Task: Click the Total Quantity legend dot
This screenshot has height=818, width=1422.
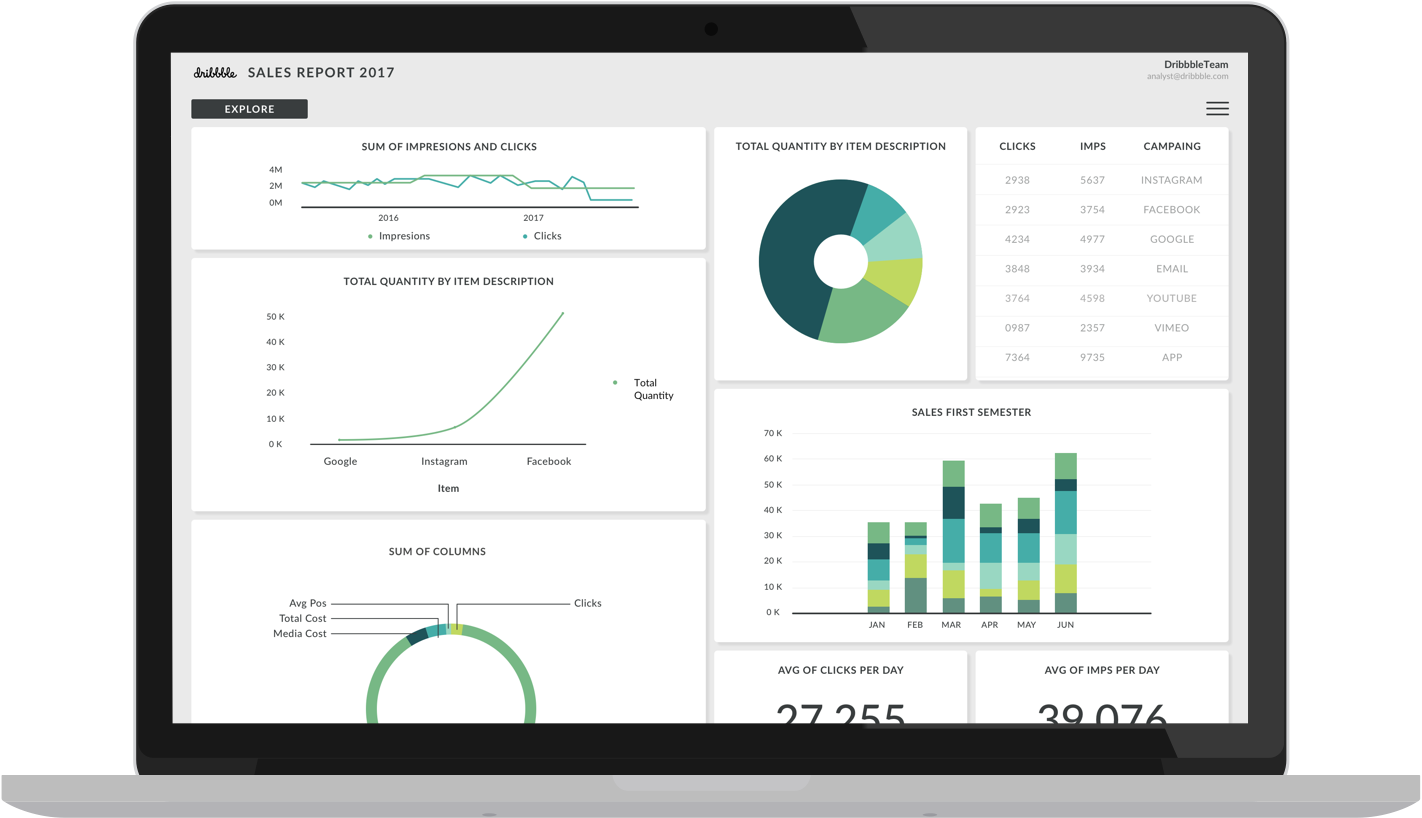Action: click(x=615, y=382)
